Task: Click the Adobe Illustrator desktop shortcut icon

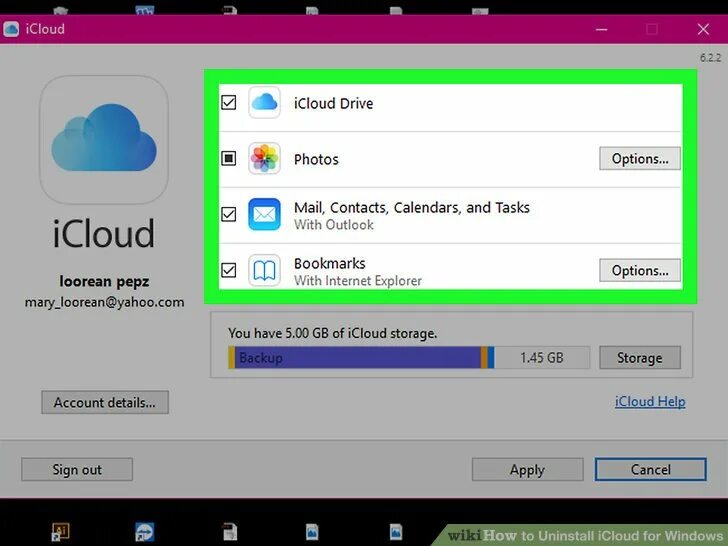Action: point(60,531)
